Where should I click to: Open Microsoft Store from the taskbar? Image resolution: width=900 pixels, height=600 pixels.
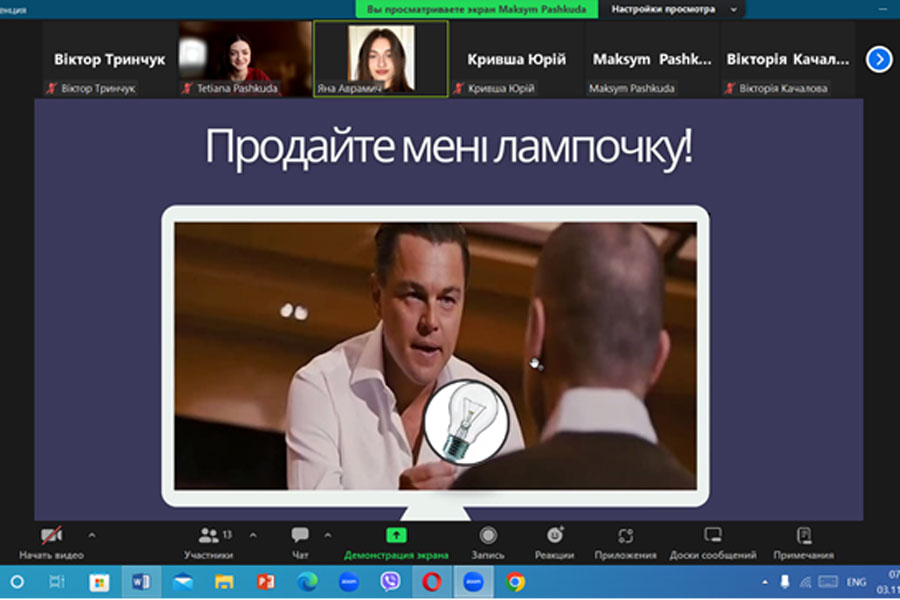pos(99,582)
